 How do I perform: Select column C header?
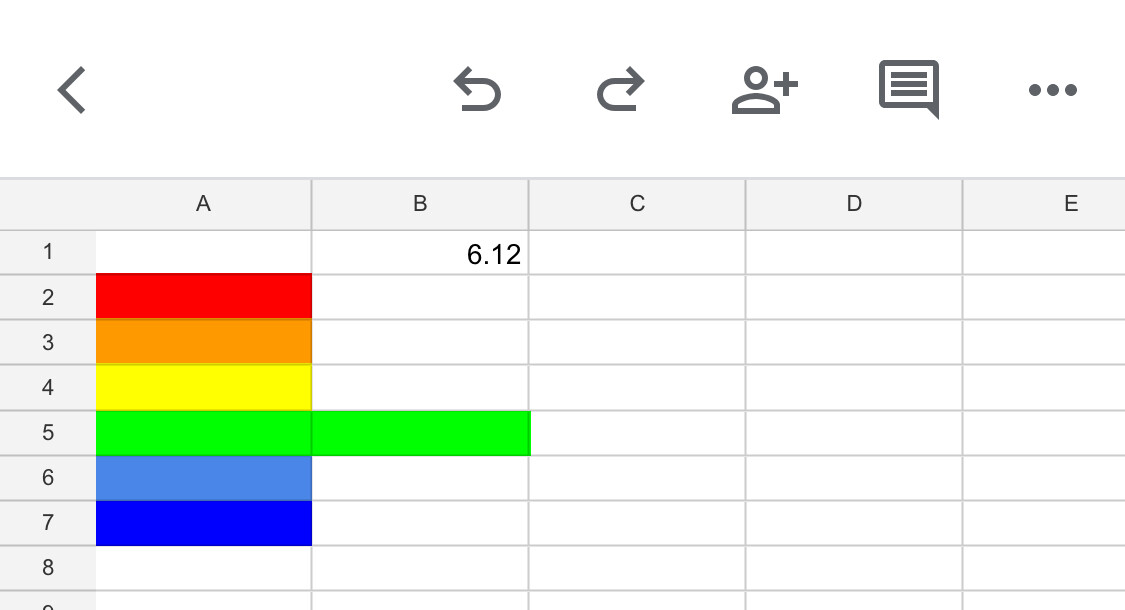pos(637,205)
